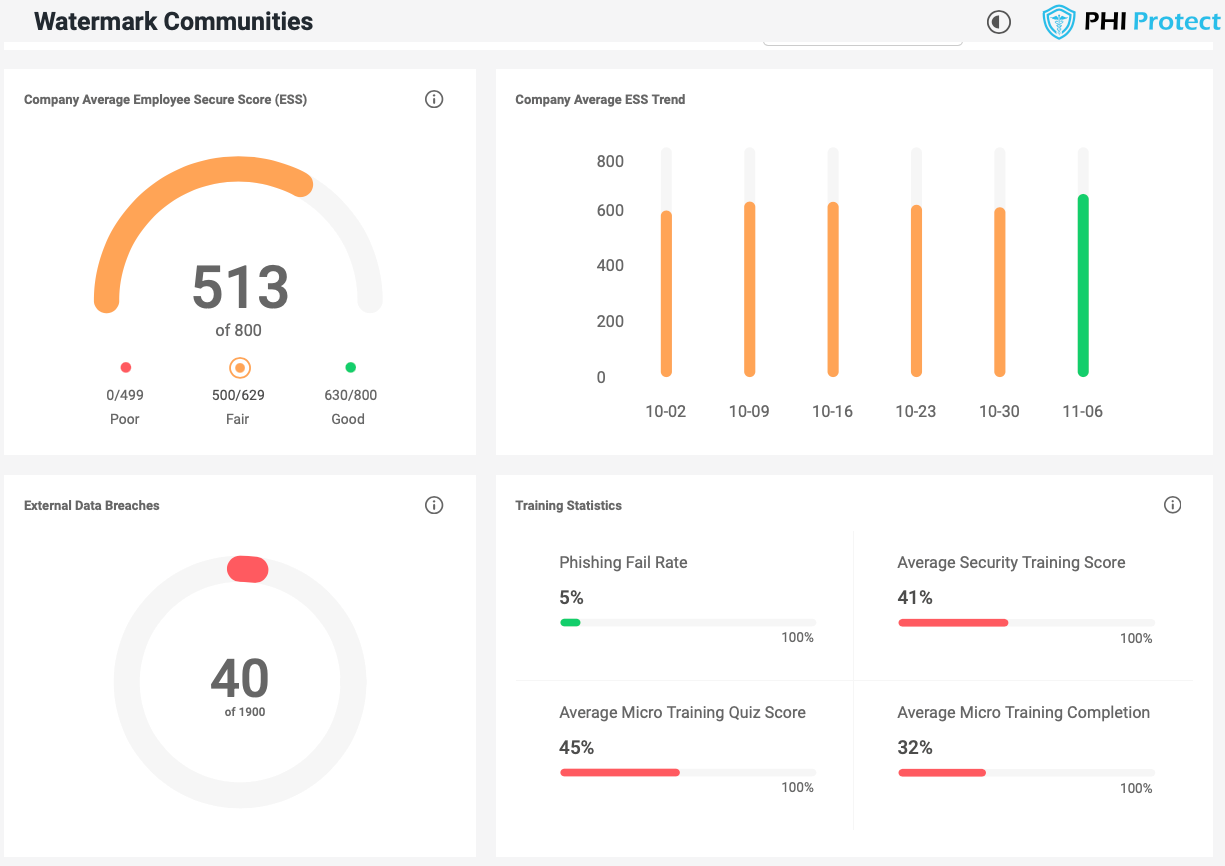Click the Average Security Training Score label

click(1011, 562)
